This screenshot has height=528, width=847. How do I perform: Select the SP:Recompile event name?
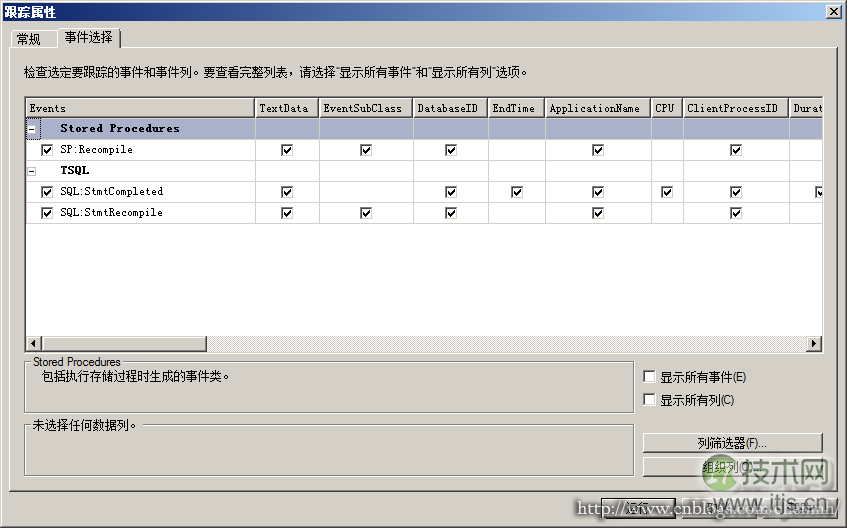96,150
